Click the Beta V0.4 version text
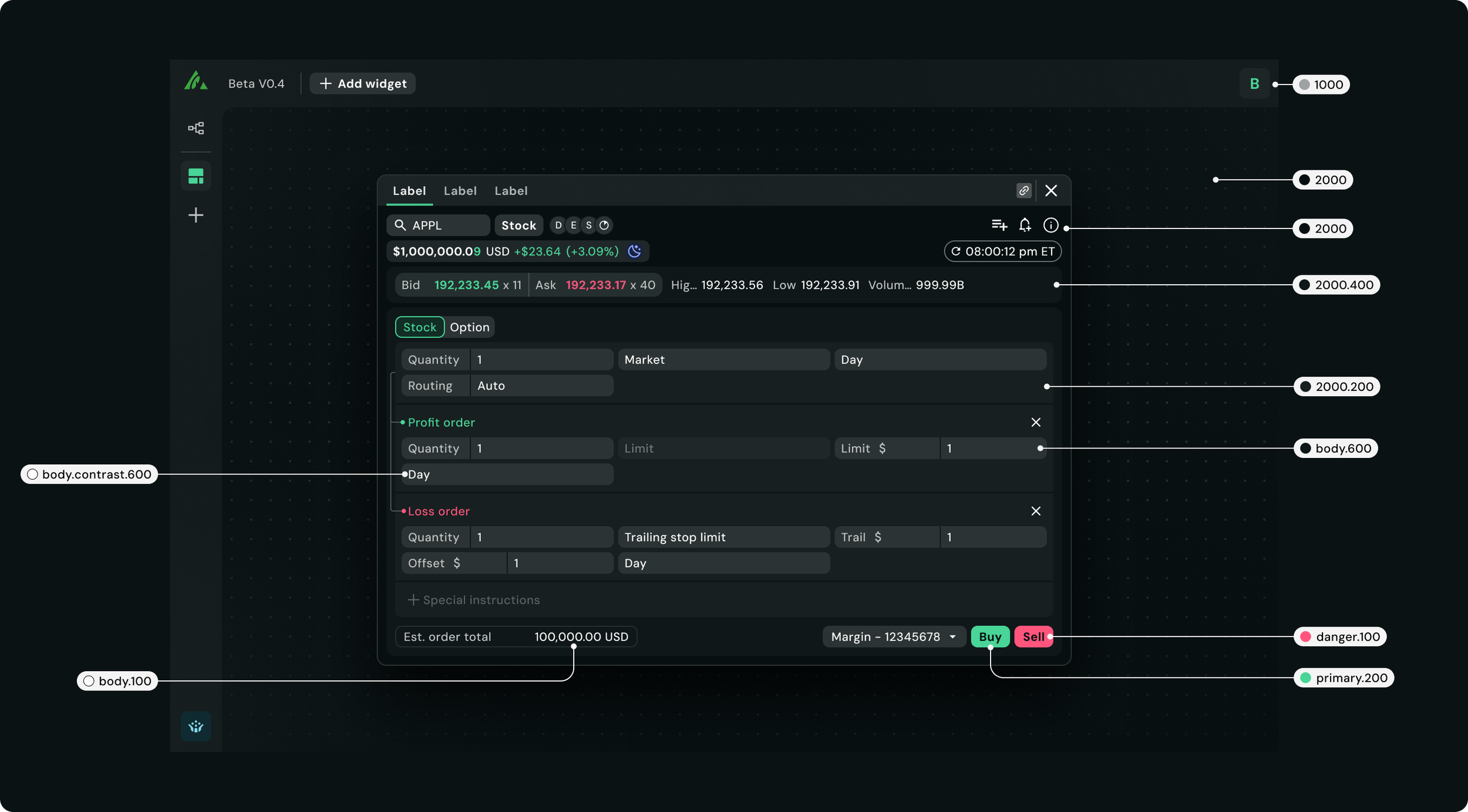Viewport: 1468px width, 812px height. coord(256,83)
